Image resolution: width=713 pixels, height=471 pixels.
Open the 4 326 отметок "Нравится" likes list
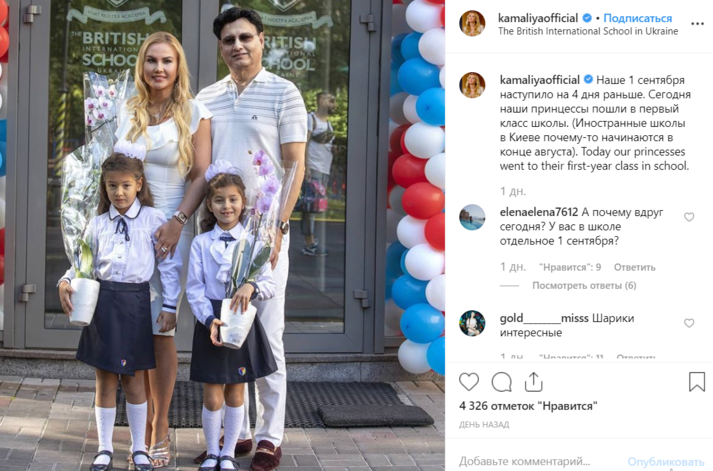point(528,406)
